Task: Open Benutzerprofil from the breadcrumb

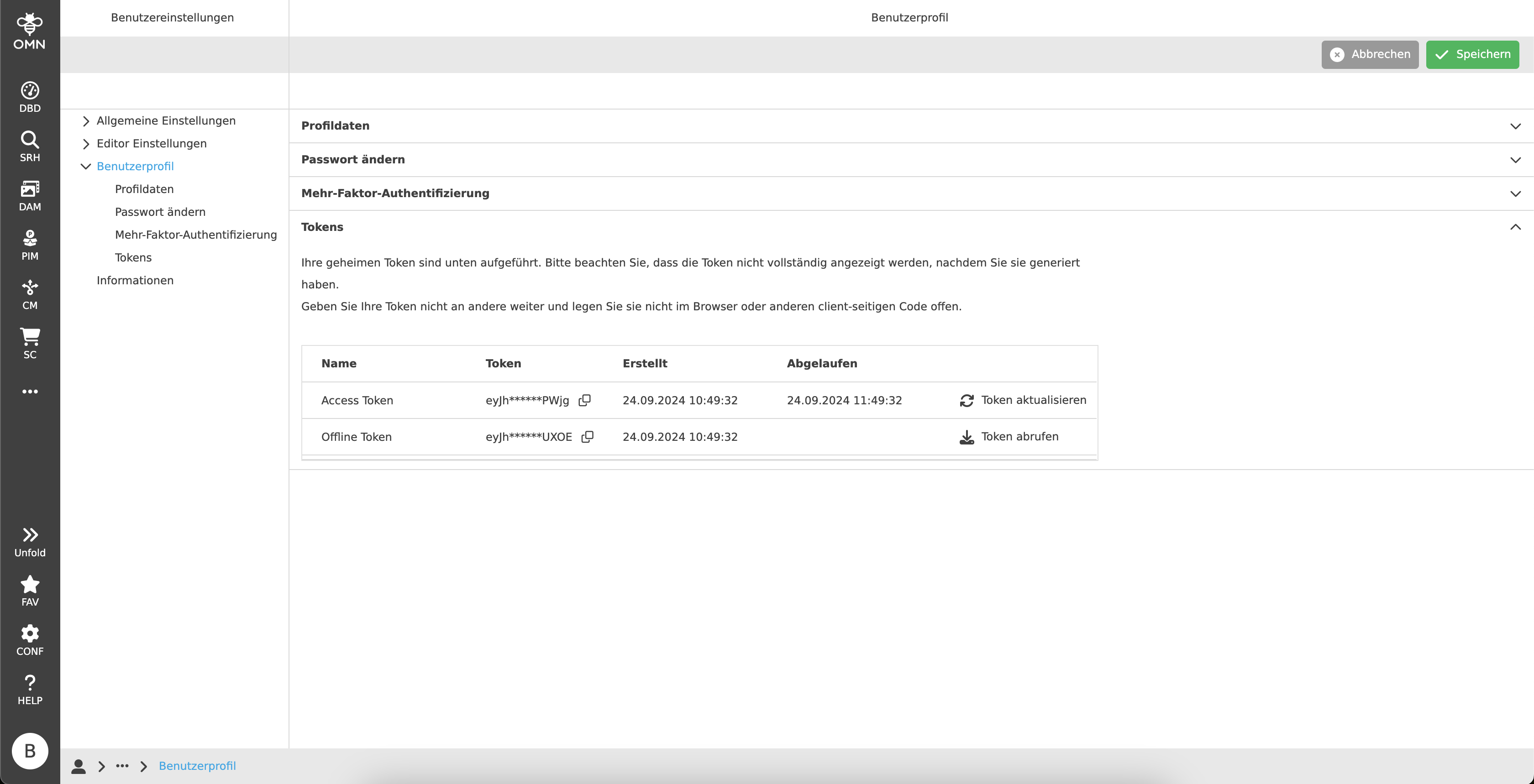Action: pos(197,766)
